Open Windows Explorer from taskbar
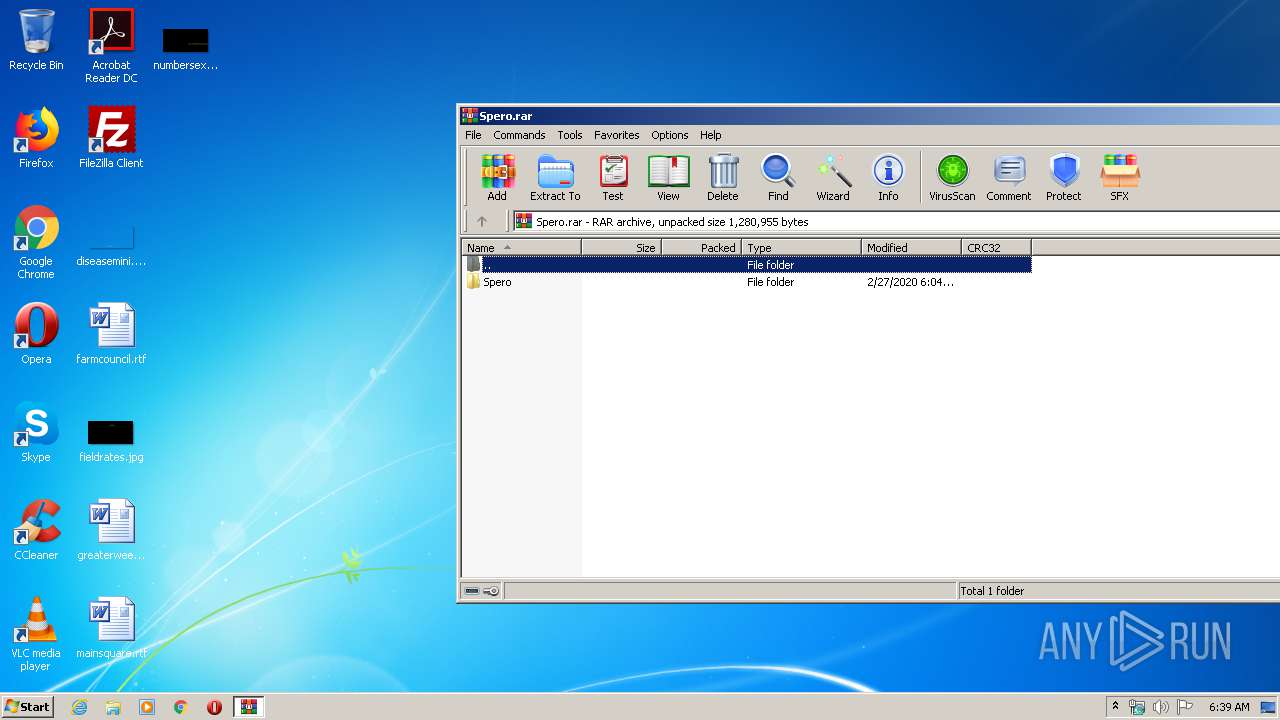1280x720 pixels. [113, 707]
